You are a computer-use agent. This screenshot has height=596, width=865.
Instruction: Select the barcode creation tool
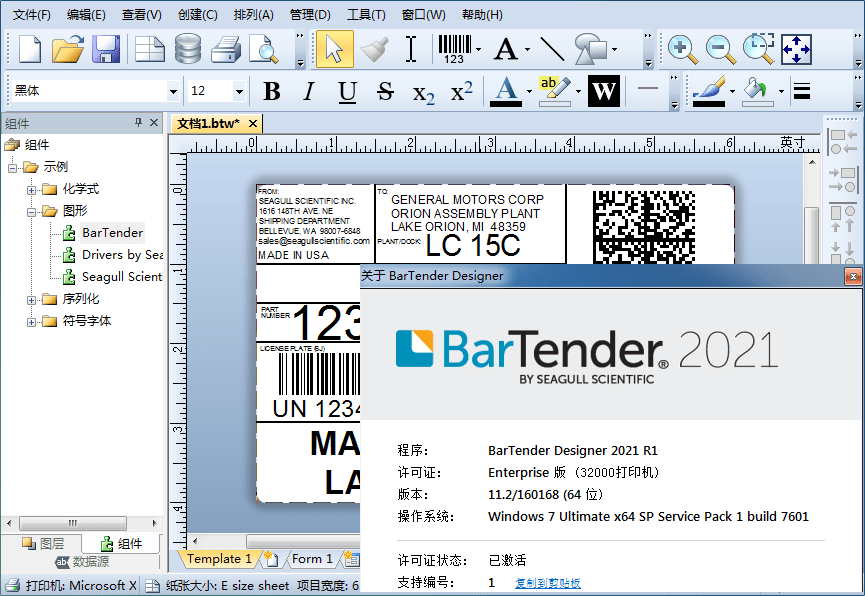(x=455, y=49)
